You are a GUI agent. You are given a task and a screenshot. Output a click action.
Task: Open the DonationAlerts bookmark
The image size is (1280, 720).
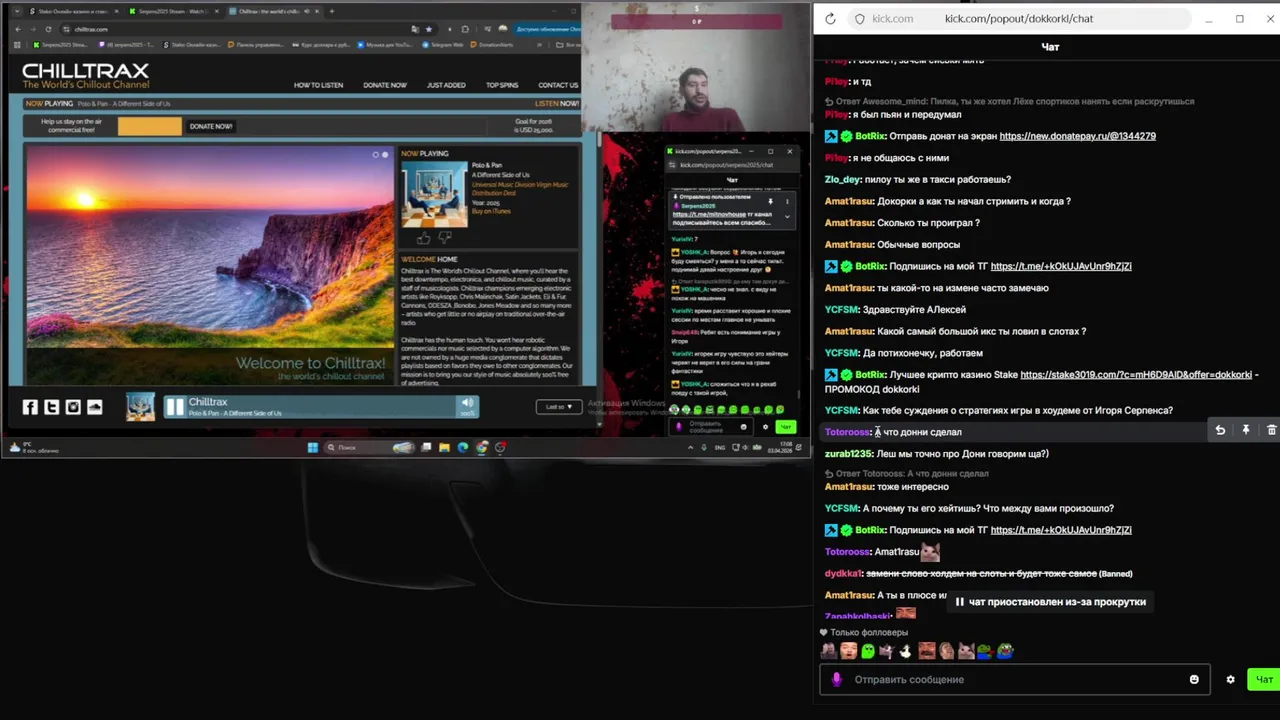493,45
